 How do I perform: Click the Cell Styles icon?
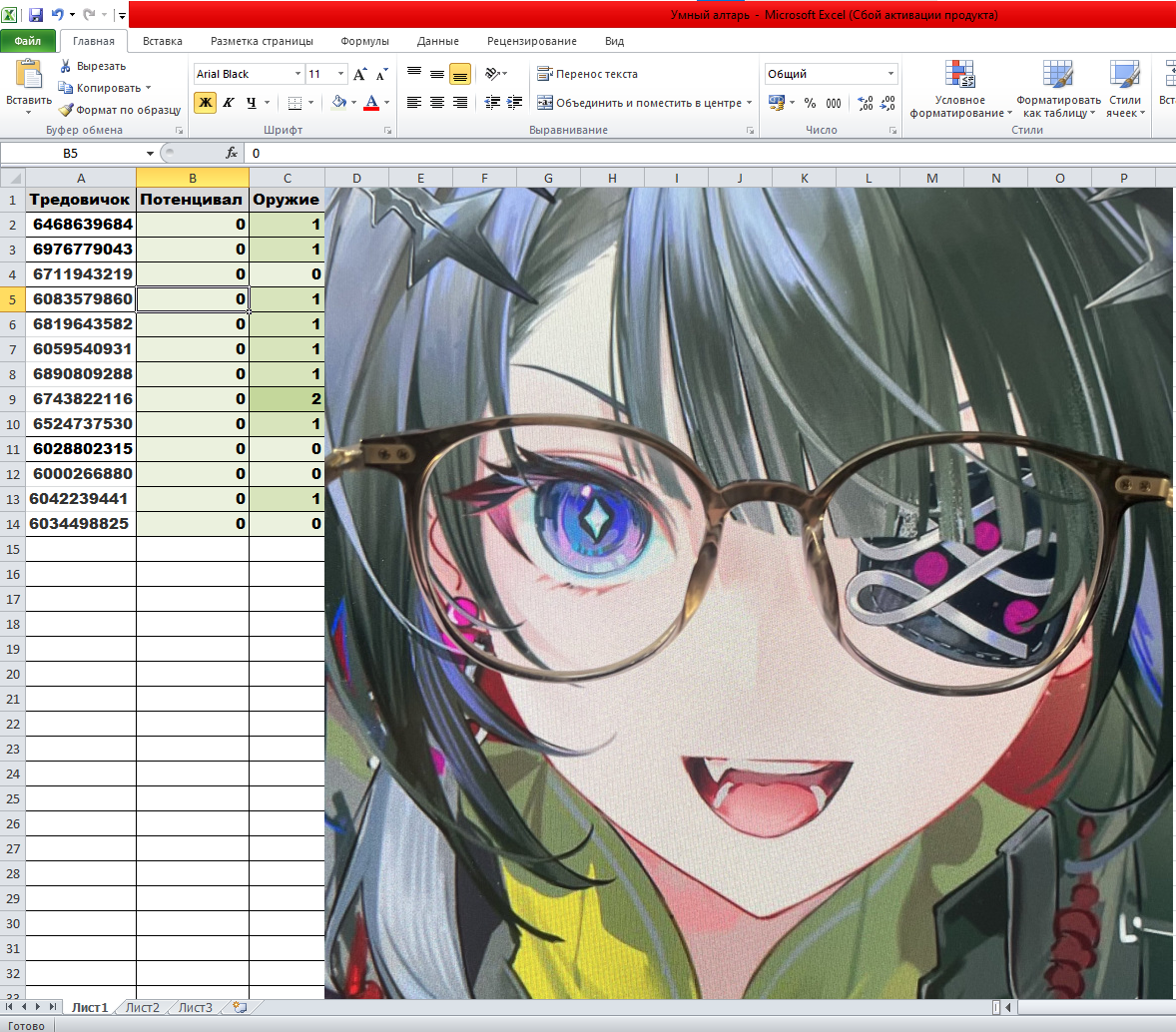click(x=1124, y=74)
